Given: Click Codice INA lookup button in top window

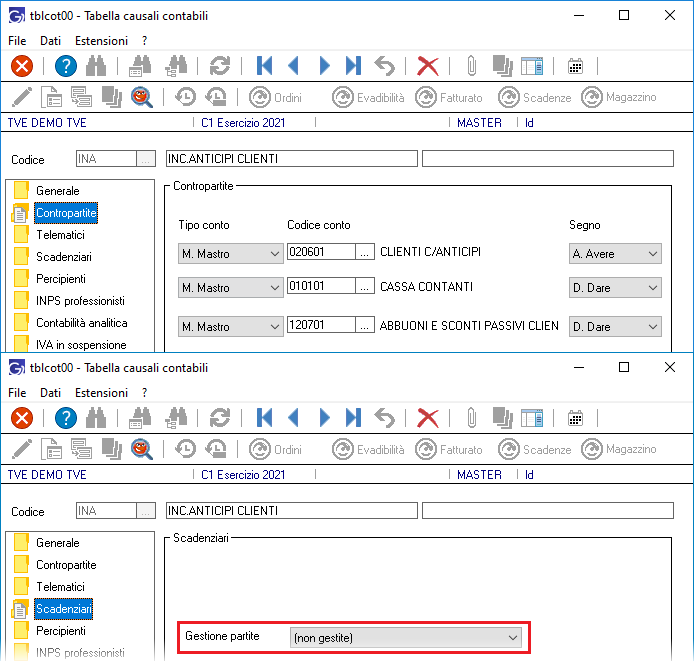Looking at the screenshot, I should (x=146, y=159).
